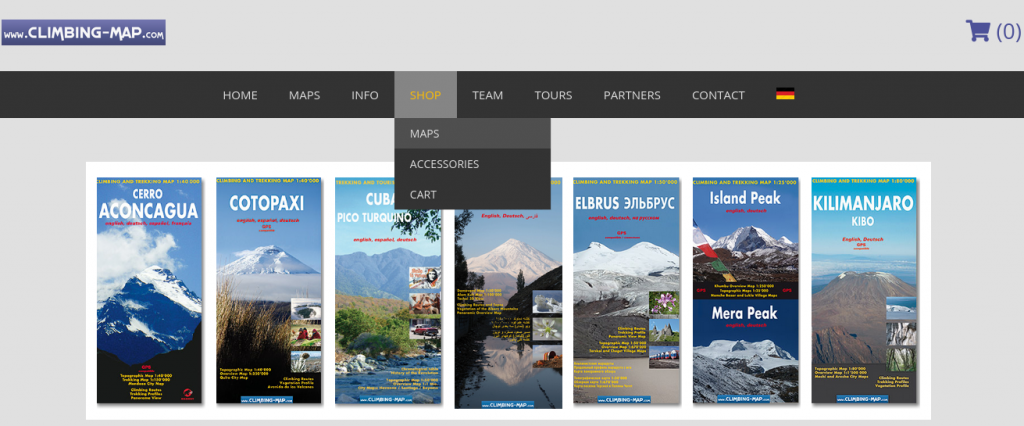Open the Kilimanjaro Kibo map cover
Viewport: 1024px width, 426px height.
pos(865,290)
